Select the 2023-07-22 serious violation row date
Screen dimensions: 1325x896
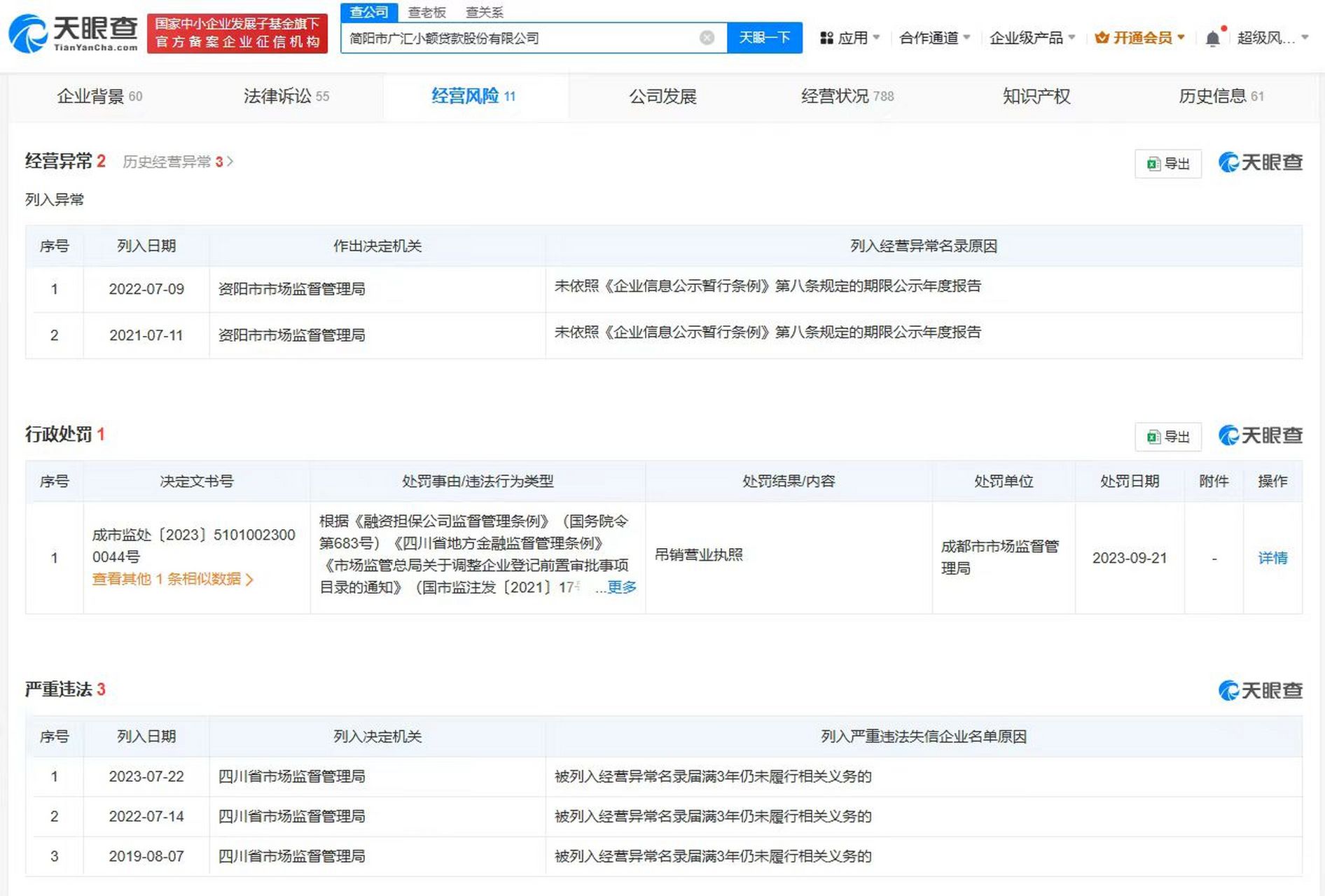point(146,776)
